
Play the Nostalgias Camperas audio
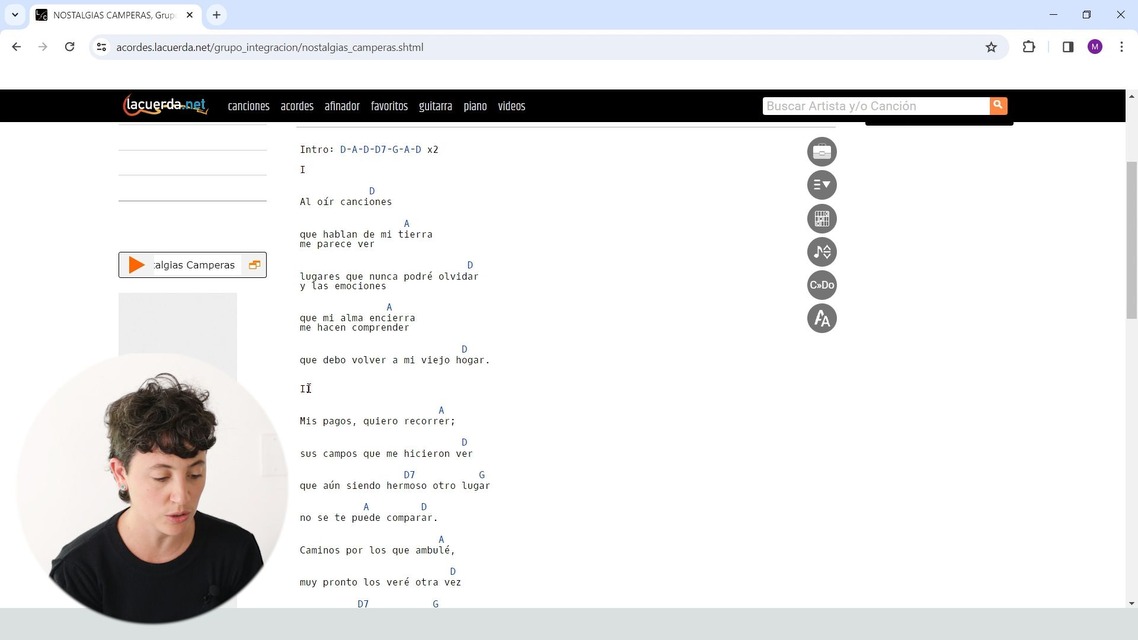[136, 265]
